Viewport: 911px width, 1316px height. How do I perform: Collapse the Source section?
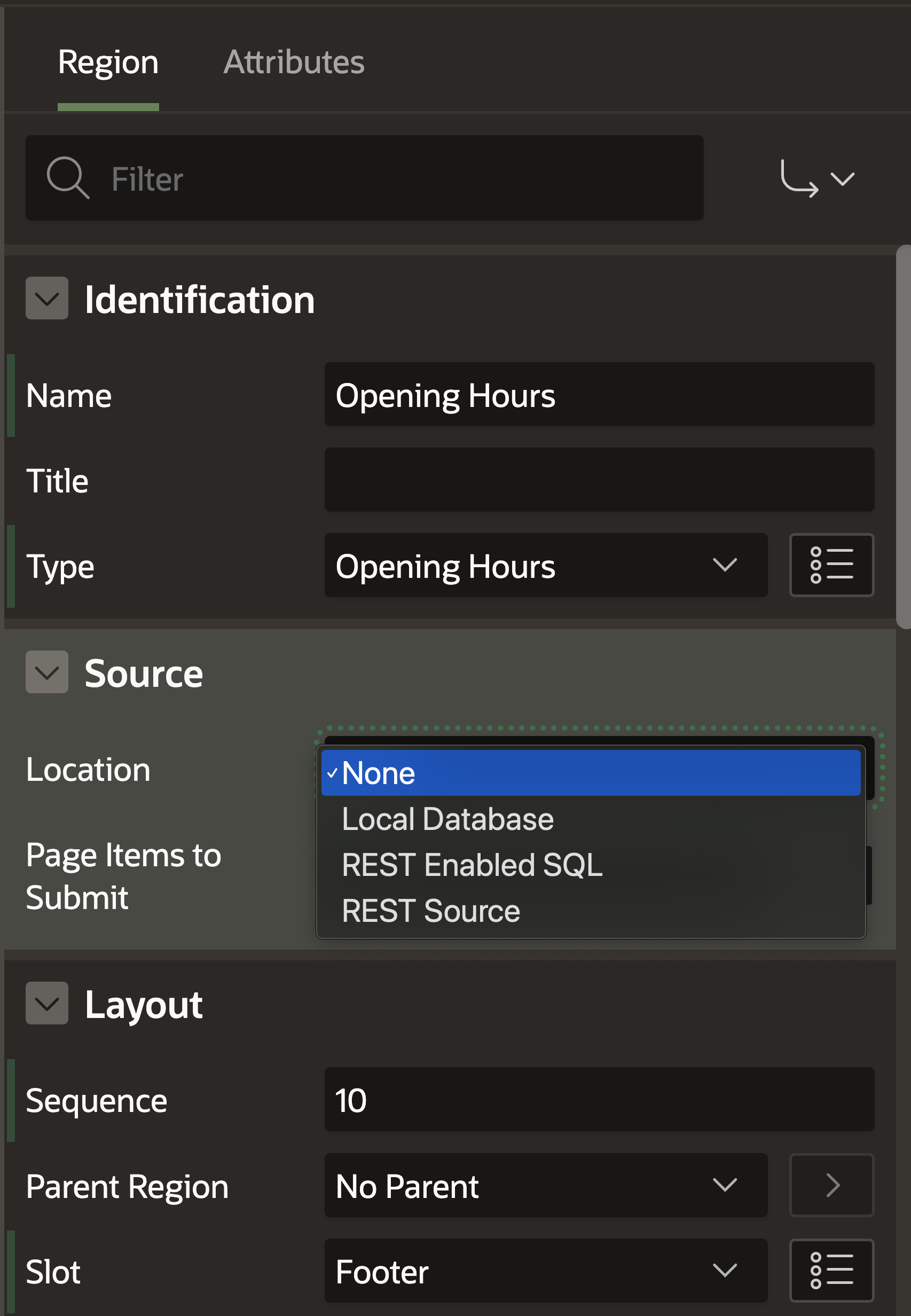pyautogui.click(x=47, y=672)
